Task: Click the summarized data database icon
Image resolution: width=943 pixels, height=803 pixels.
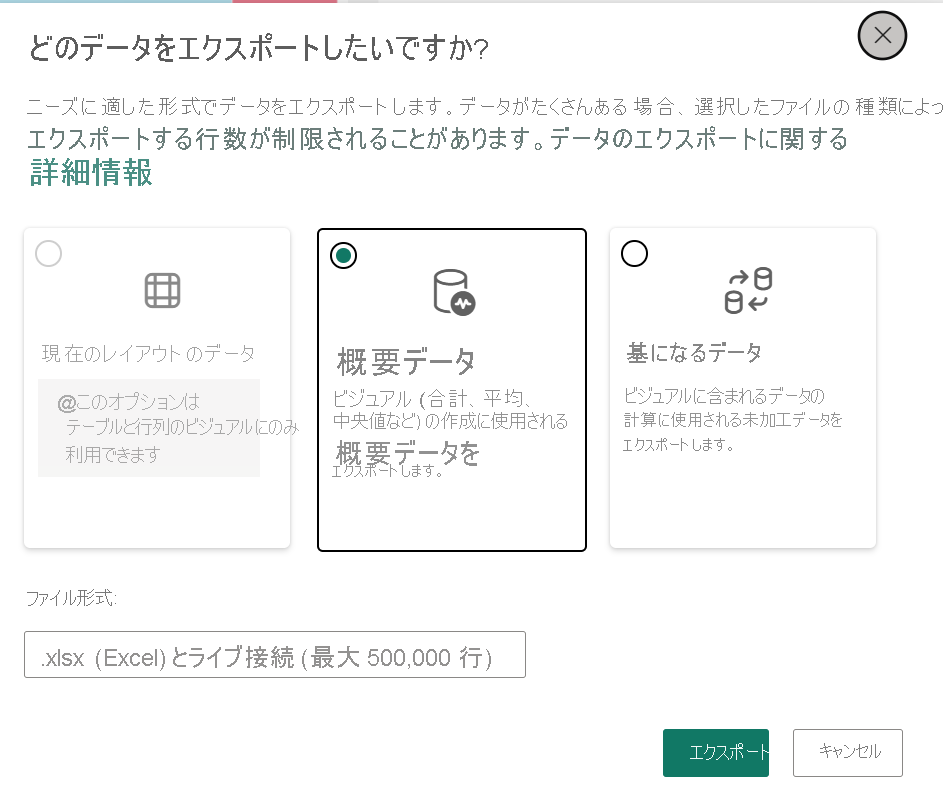Action: click(454, 292)
